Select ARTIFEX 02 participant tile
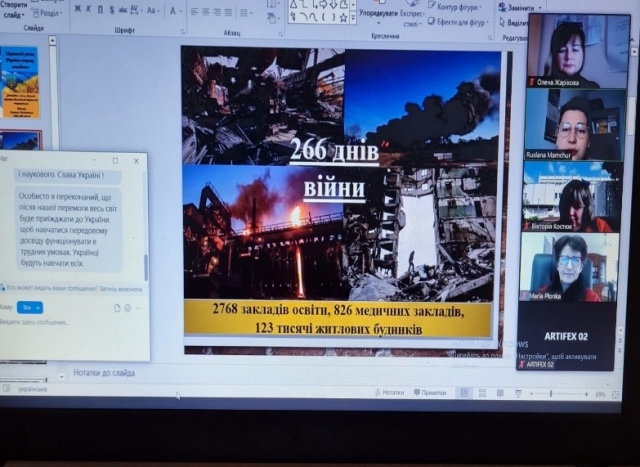The height and width of the screenshot is (467, 640). coord(566,336)
